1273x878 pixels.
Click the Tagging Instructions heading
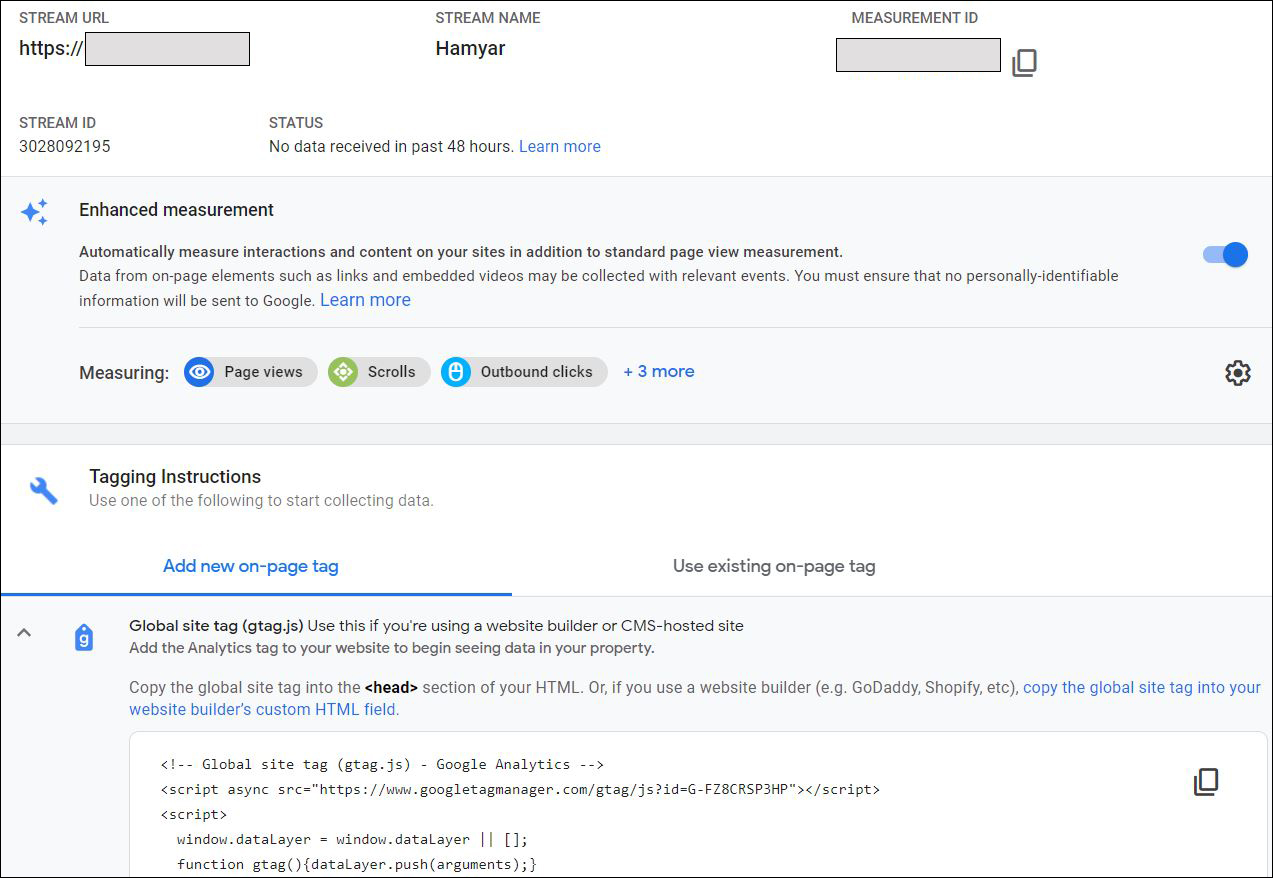tap(175, 477)
